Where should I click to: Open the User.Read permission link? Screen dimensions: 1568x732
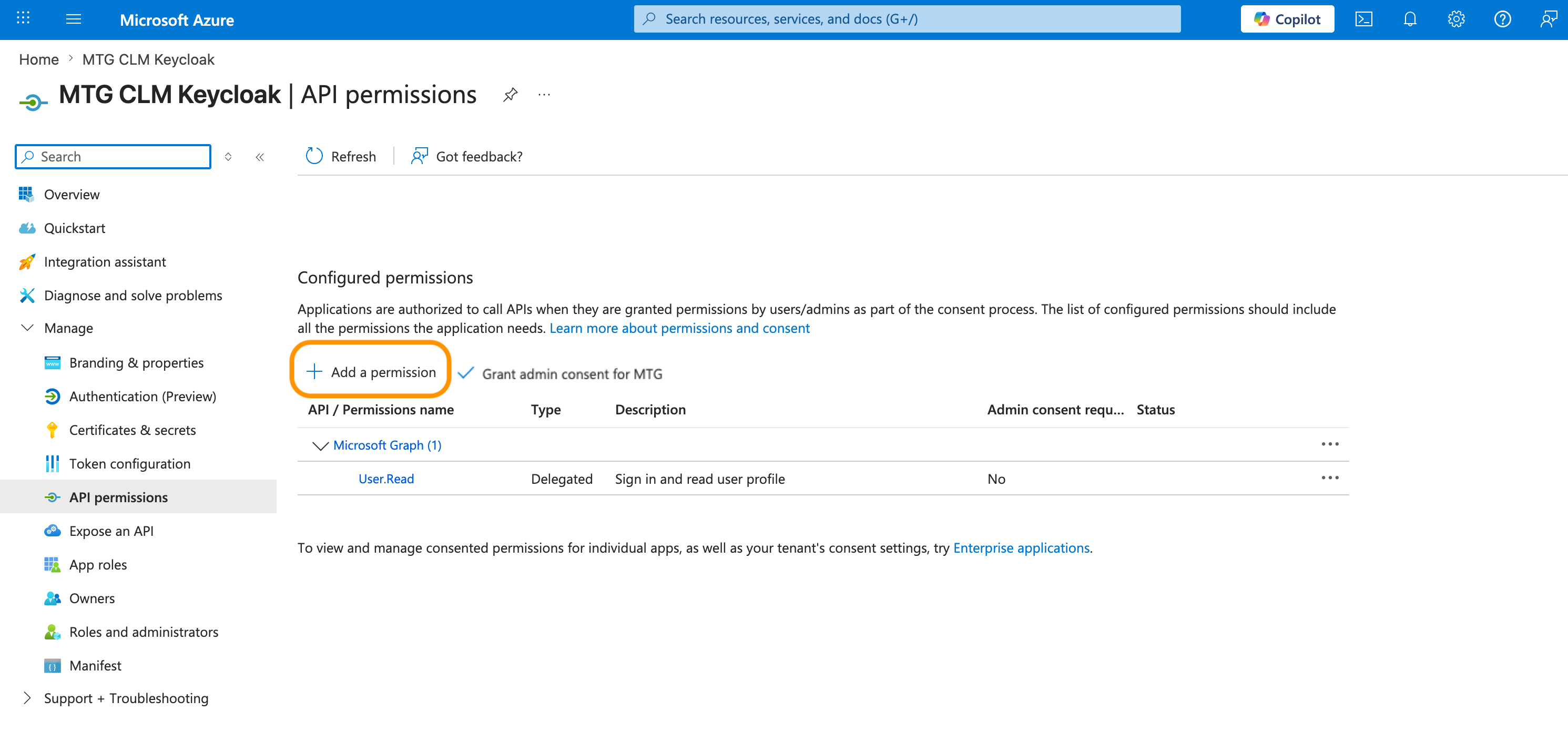(x=386, y=479)
